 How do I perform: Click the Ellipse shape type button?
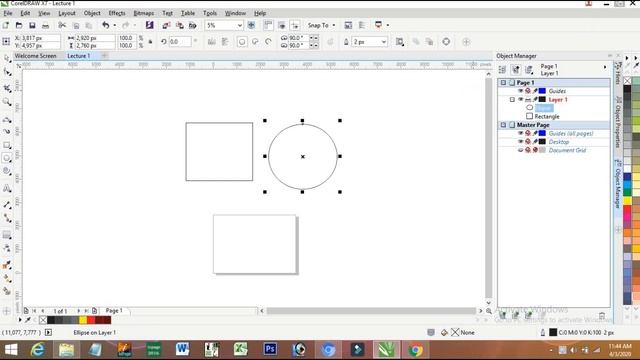[242, 42]
